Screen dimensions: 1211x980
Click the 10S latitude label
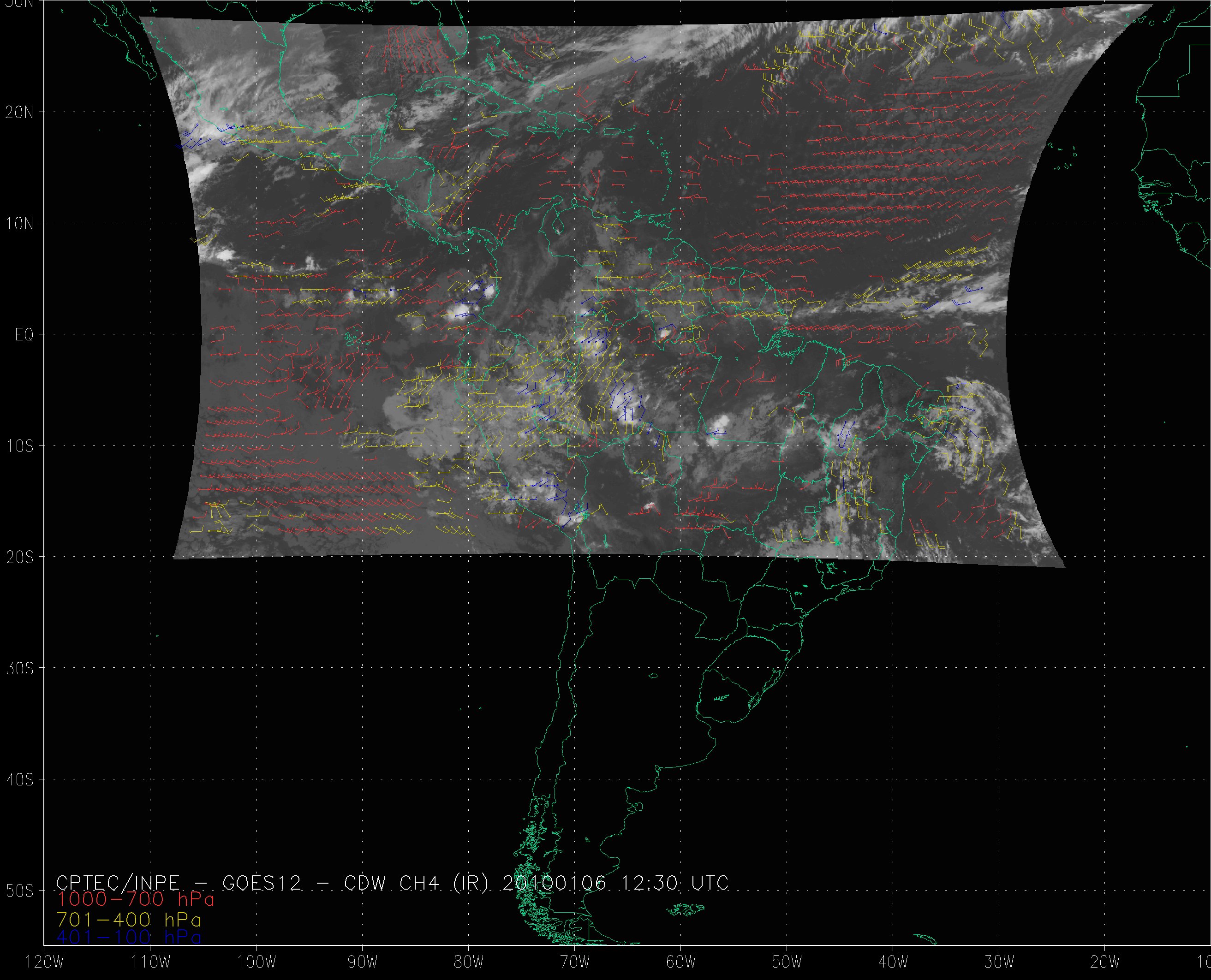click(19, 446)
